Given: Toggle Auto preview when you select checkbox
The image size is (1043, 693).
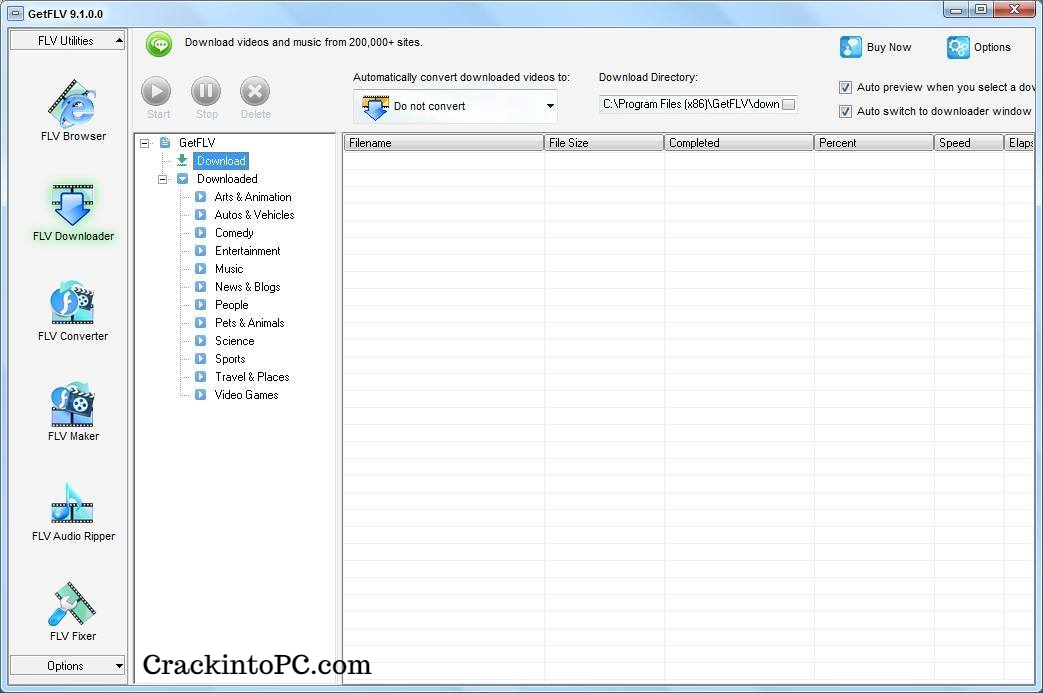Looking at the screenshot, I should coord(845,87).
